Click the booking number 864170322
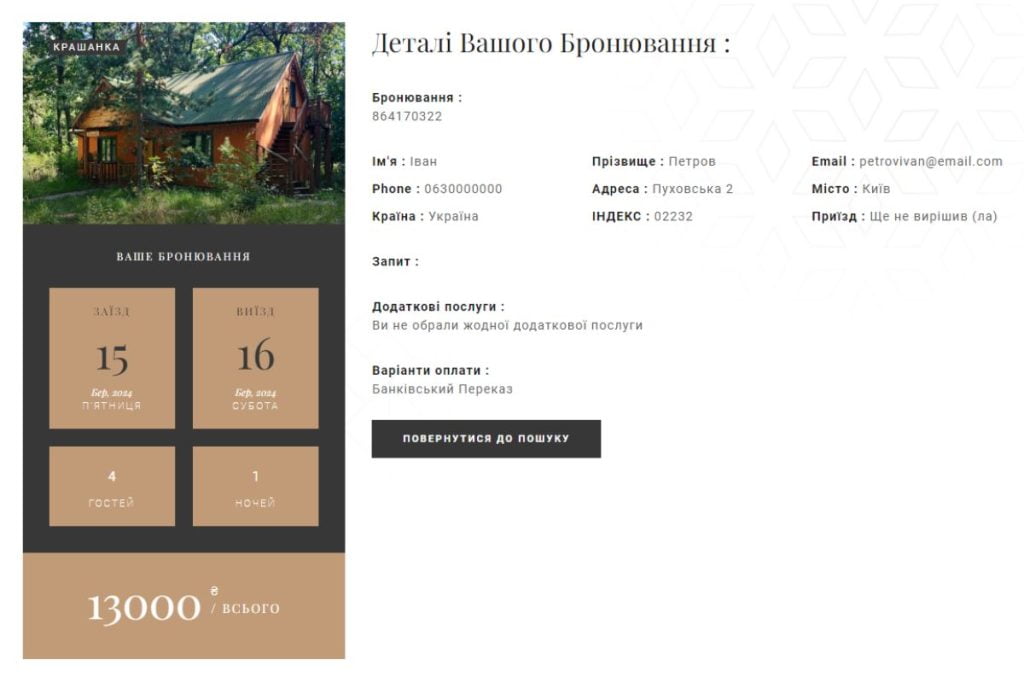The width and height of the screenshot is (1024, 683). (x=407, y=116)
